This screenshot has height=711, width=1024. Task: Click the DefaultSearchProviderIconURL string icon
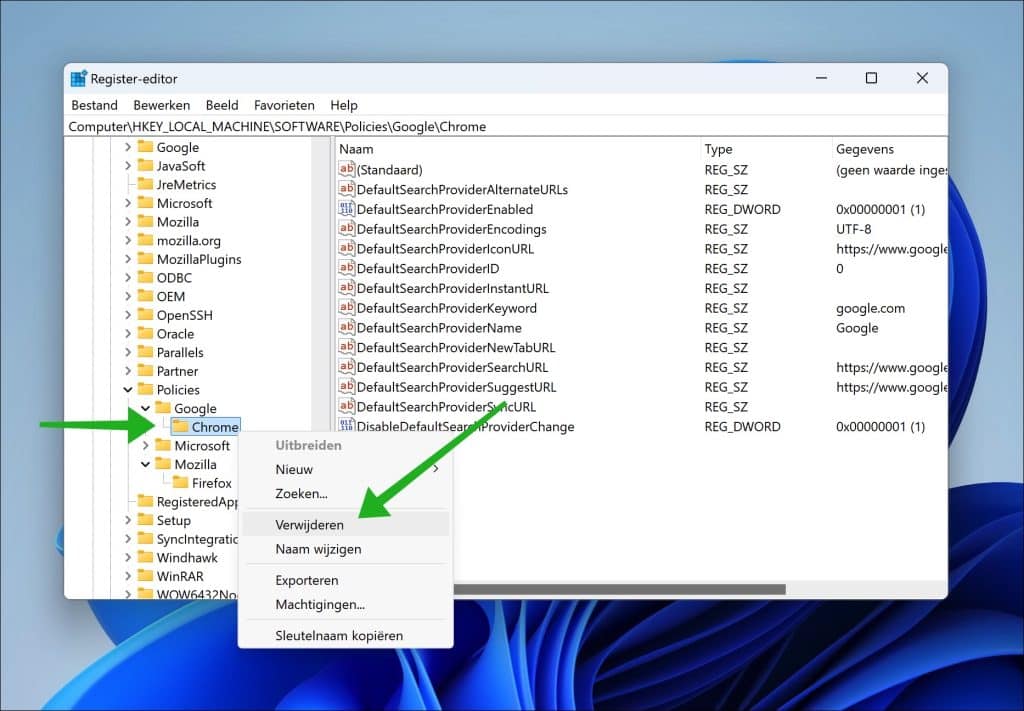[x=346, y=248]
